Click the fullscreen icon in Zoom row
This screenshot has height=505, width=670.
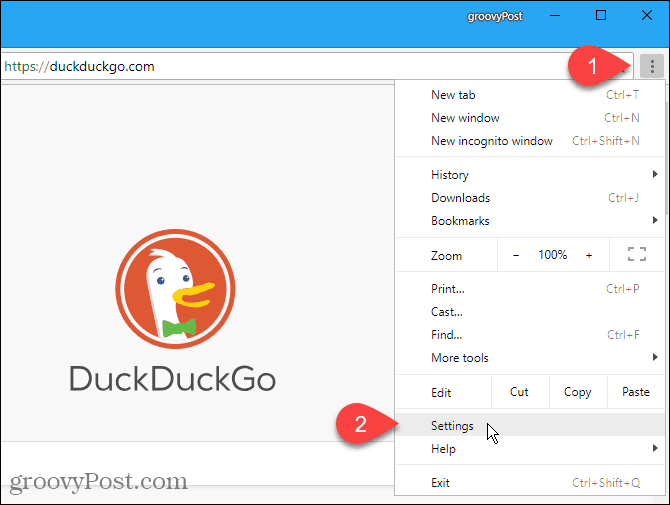pyautogui.click(x=637, y=255)
